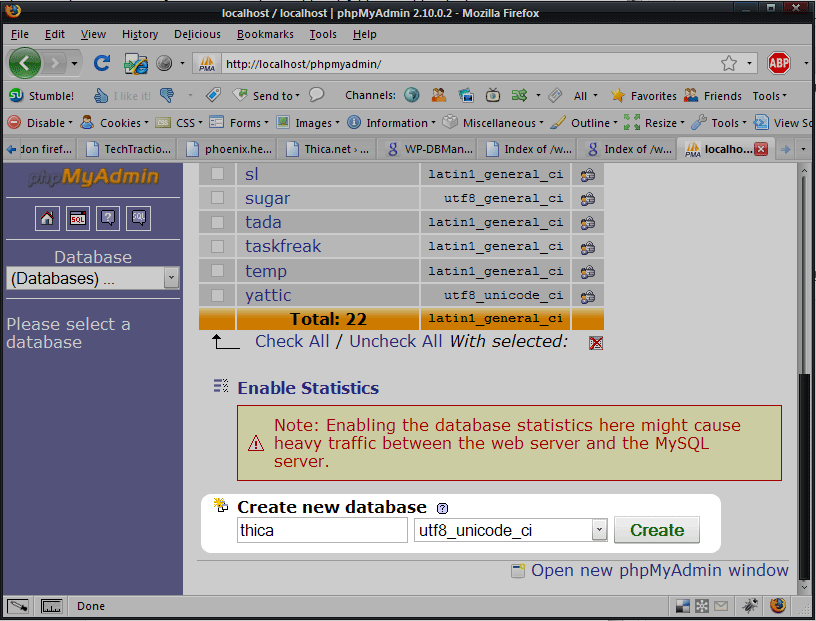816x621 pixels.
Task: Open the utf8_unicode_ci collation dropdown
Action: (x=511, y=530)
